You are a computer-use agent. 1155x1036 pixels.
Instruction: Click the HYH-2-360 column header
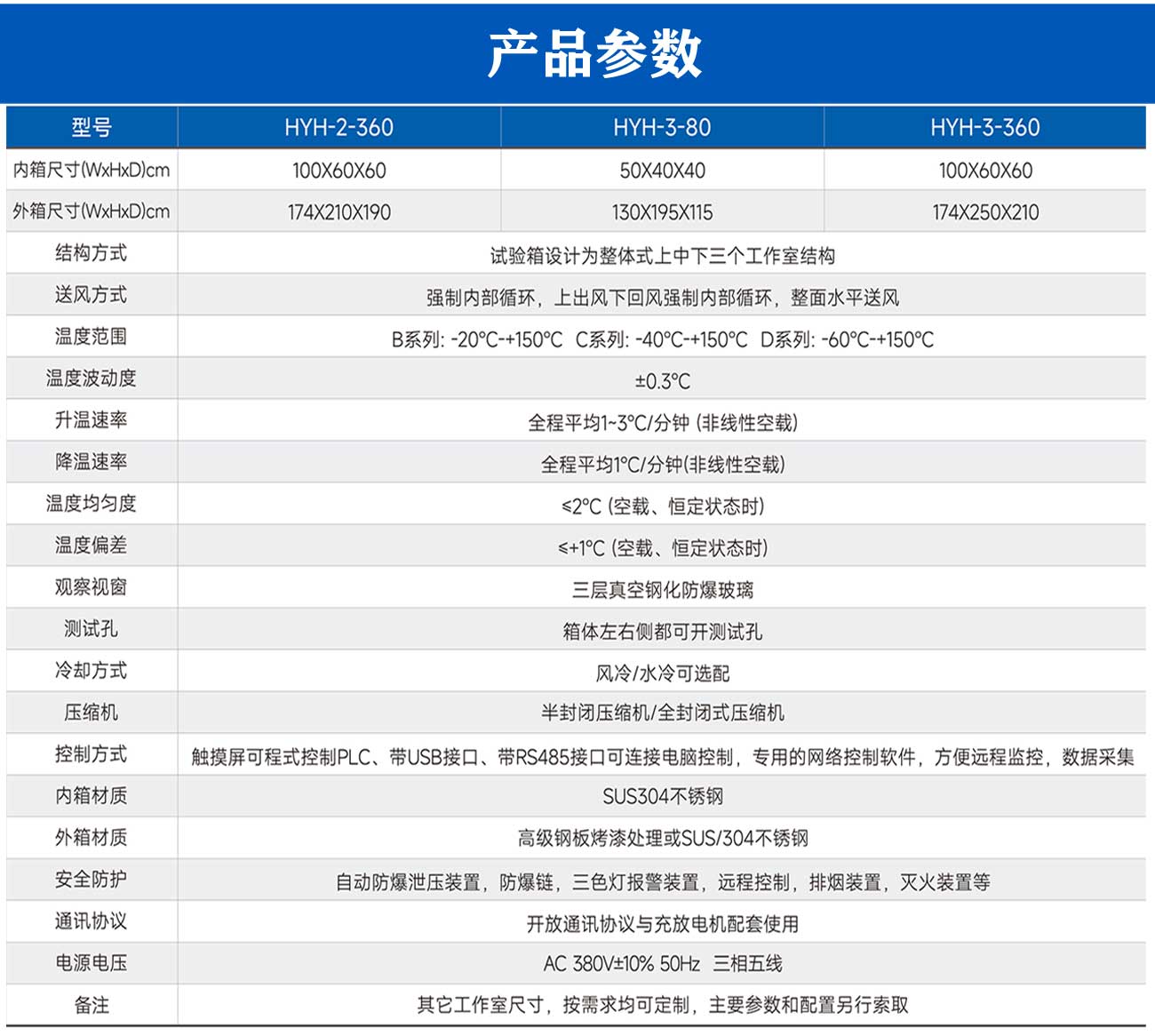pyautogui.click(x=339, y=128)
